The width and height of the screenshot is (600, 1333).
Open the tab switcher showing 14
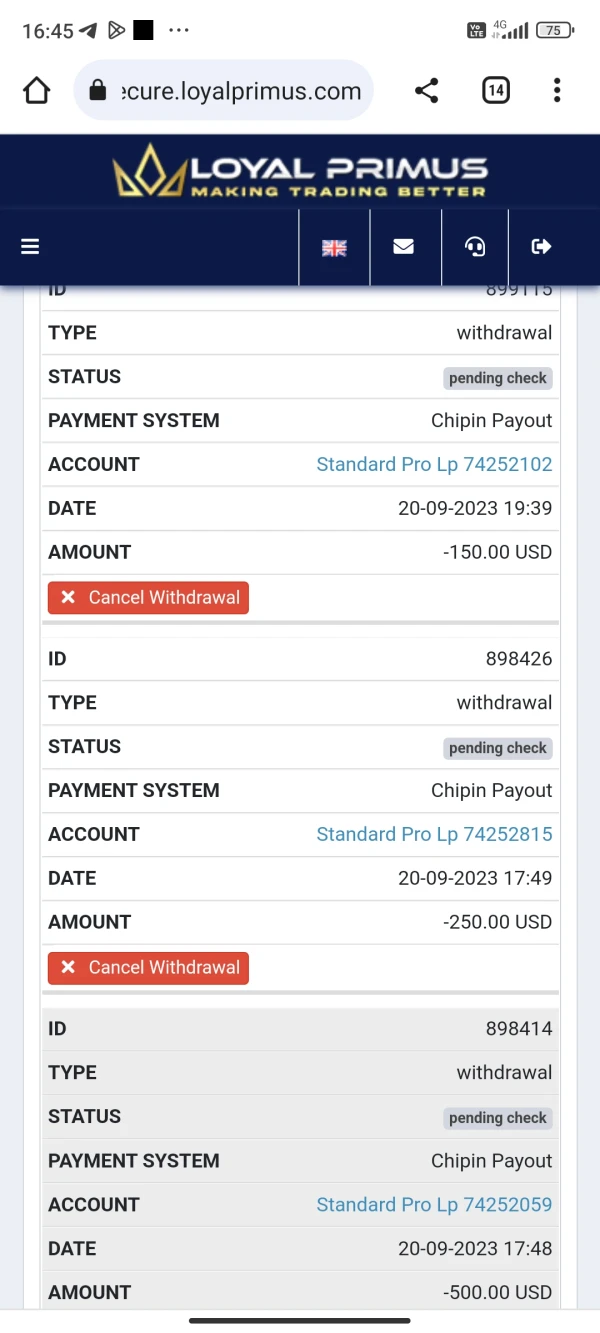495,91
